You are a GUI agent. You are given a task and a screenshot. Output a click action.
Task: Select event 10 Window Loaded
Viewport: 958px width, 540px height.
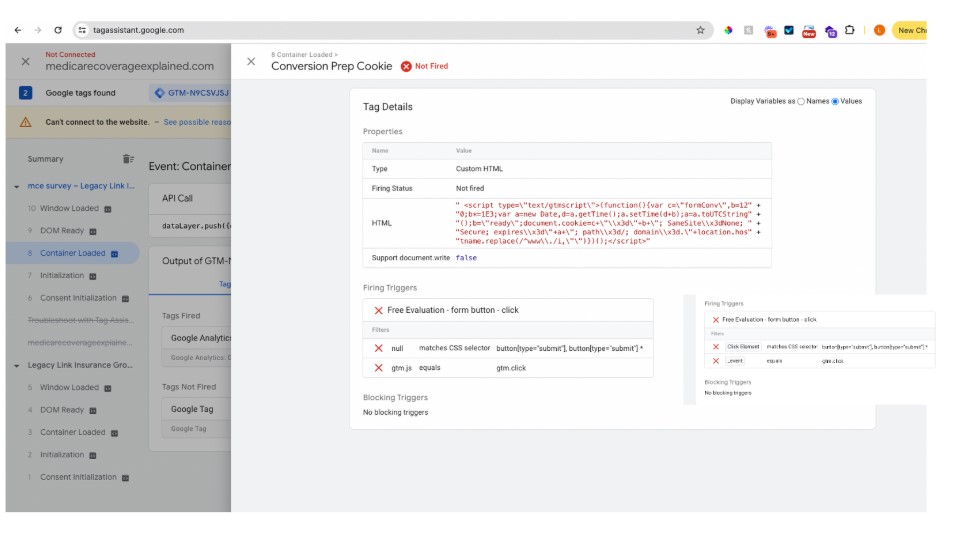(x=69, y=208)
